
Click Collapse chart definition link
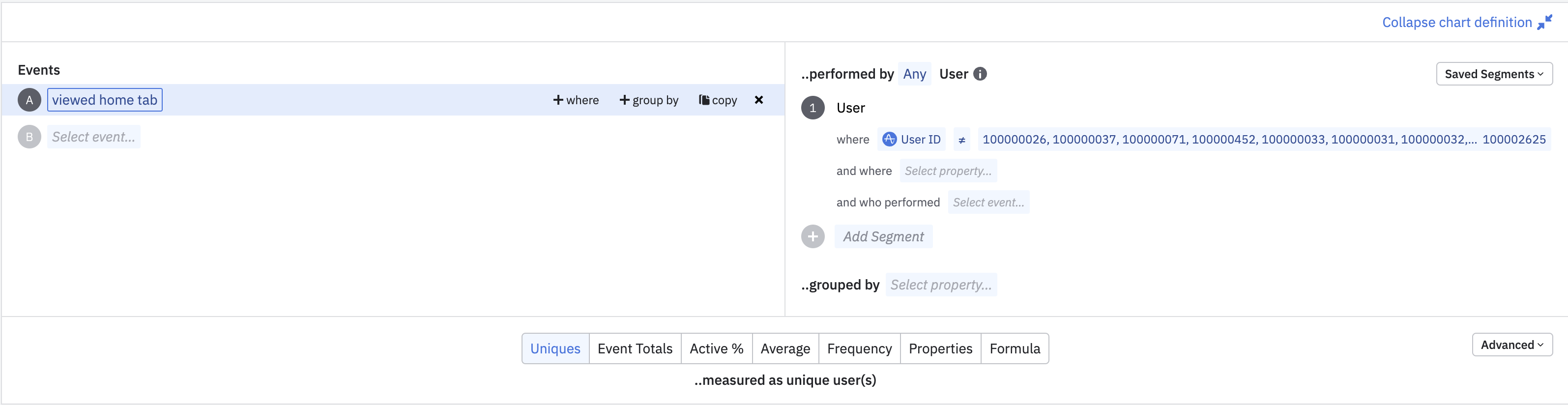point(1456,23)
